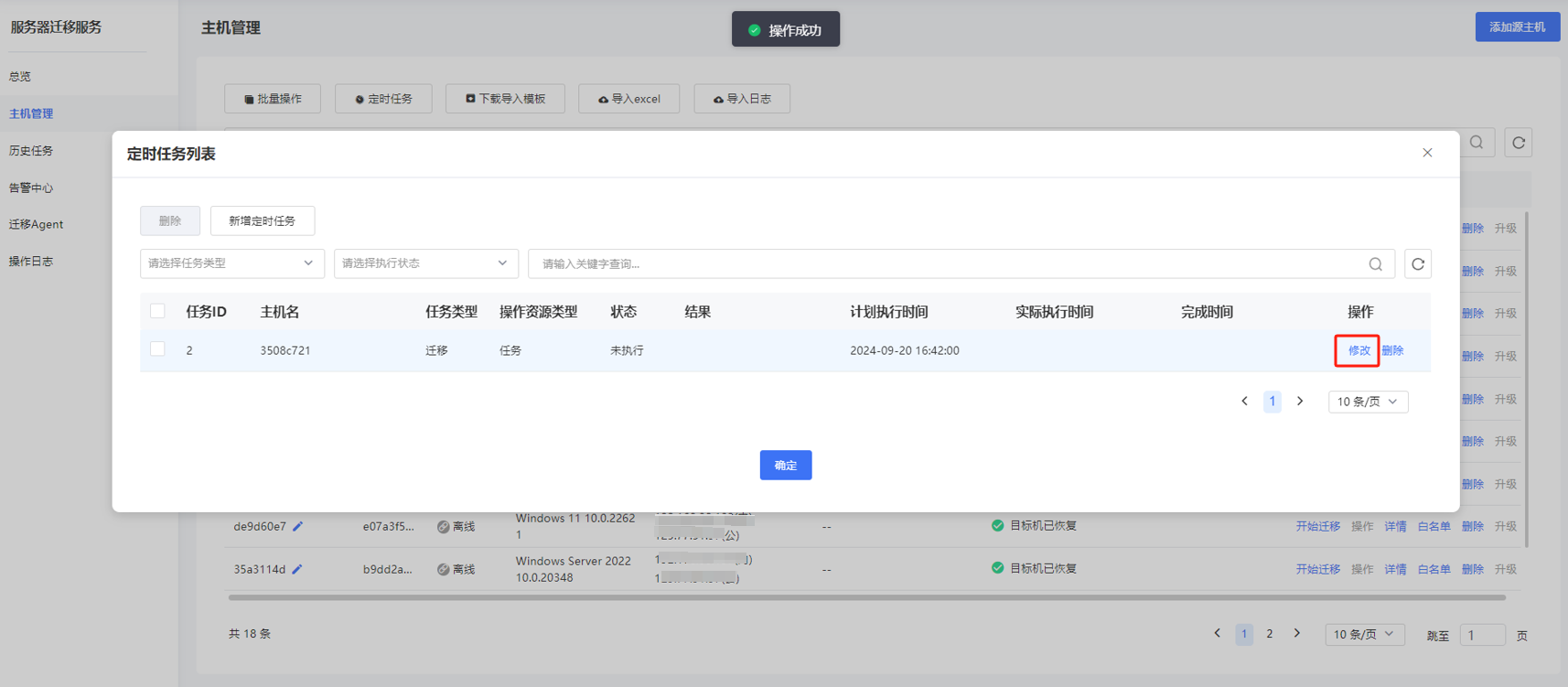
Task: Click the 未执行 status cell
Action: pyautogui.click(x=627, y=350)
